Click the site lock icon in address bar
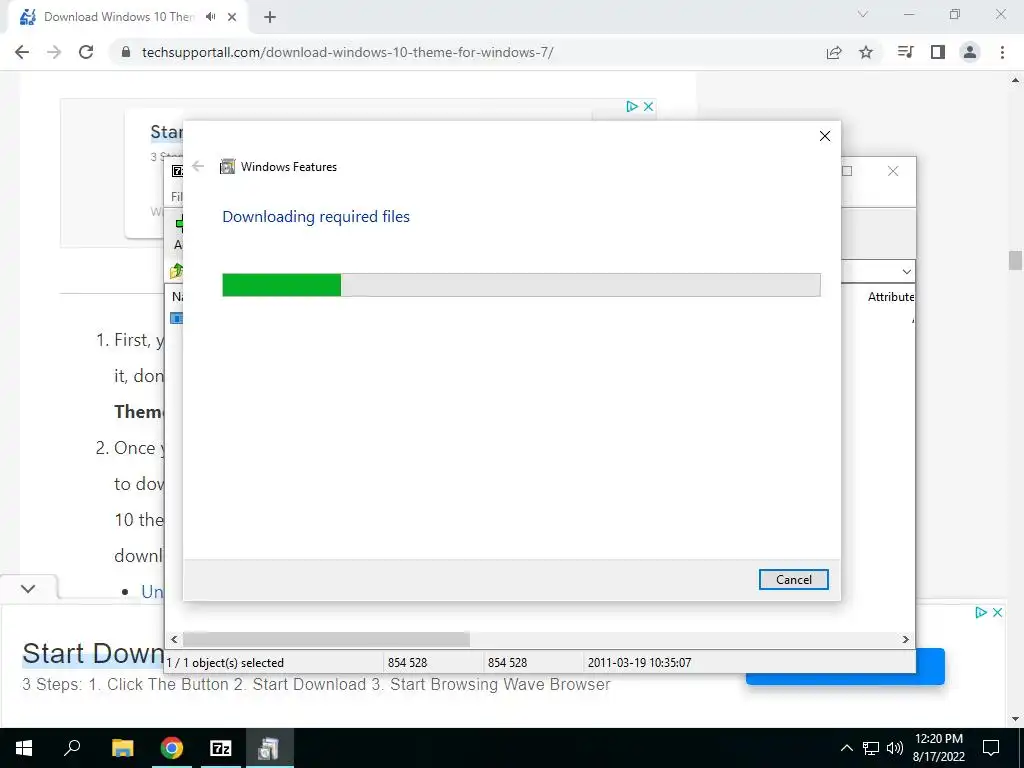1024x768 pixels. 126,52
